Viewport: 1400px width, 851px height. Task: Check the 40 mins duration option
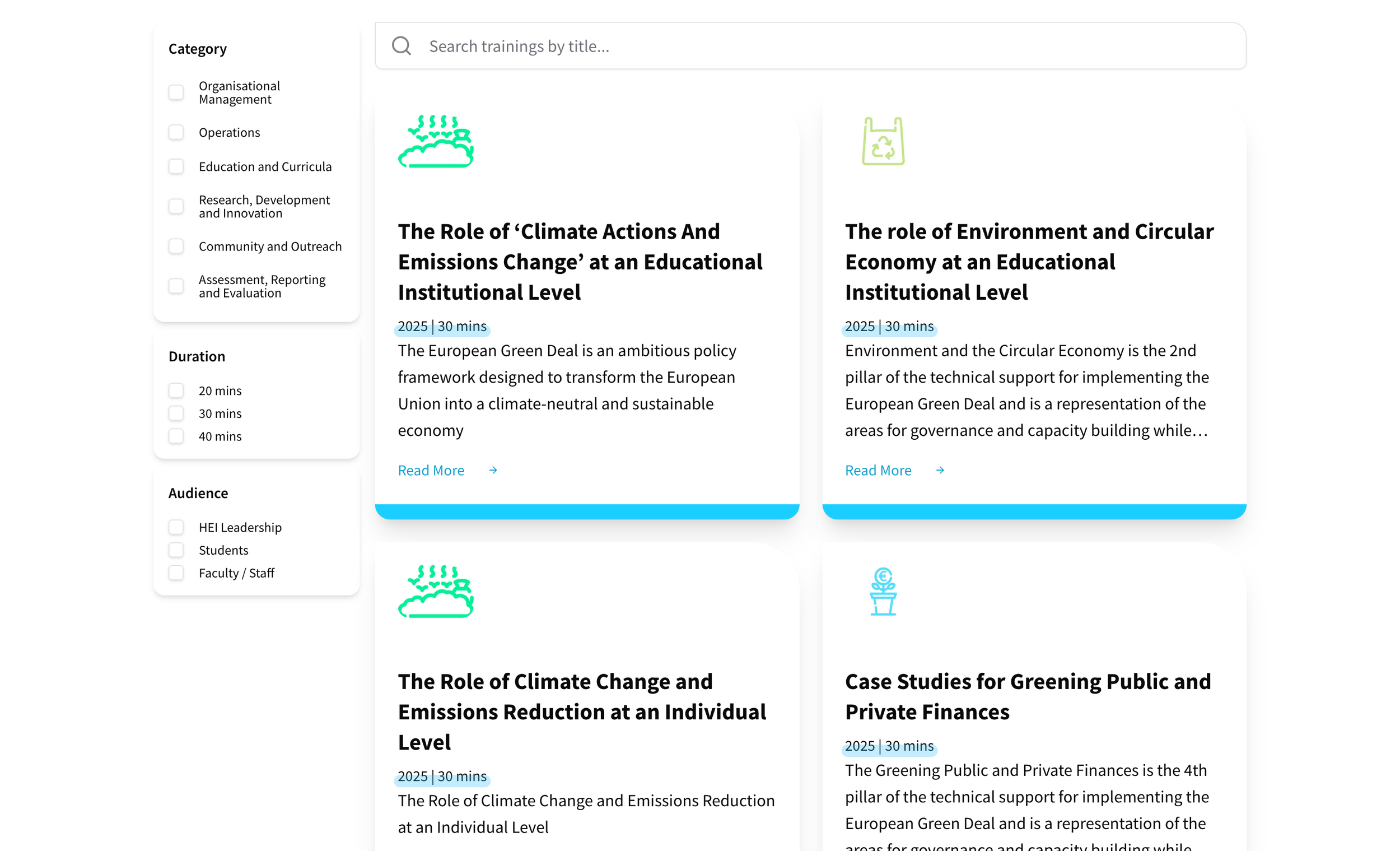click(x=176, y=436)
